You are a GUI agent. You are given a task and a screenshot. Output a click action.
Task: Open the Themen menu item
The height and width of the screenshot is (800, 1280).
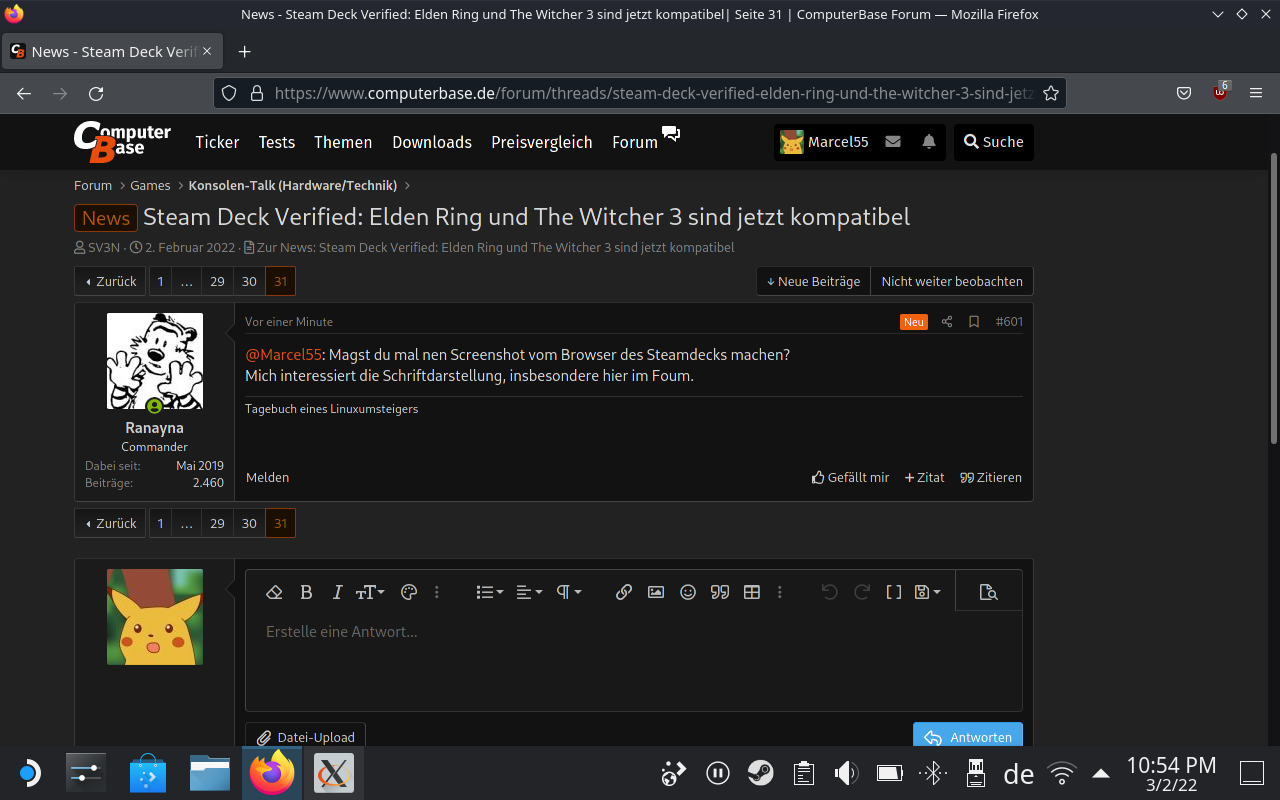coord(343,142)
